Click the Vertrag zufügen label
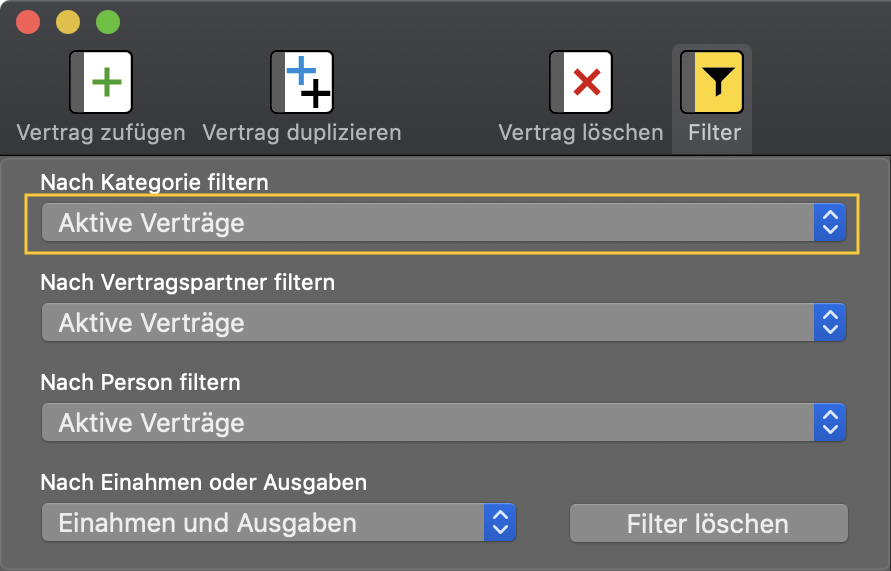Screen dimensions: 891x571 101,132
